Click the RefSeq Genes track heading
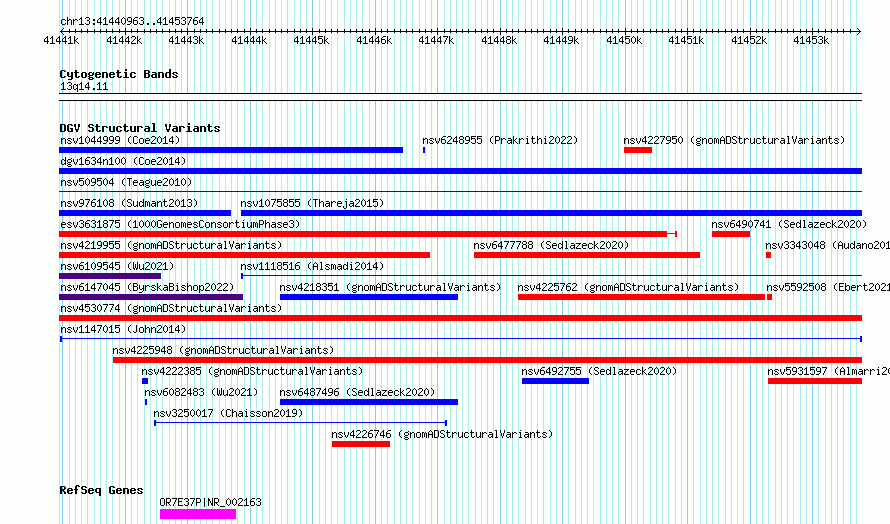The width and height of the screenshot is (890, 524). pos(101,491)
